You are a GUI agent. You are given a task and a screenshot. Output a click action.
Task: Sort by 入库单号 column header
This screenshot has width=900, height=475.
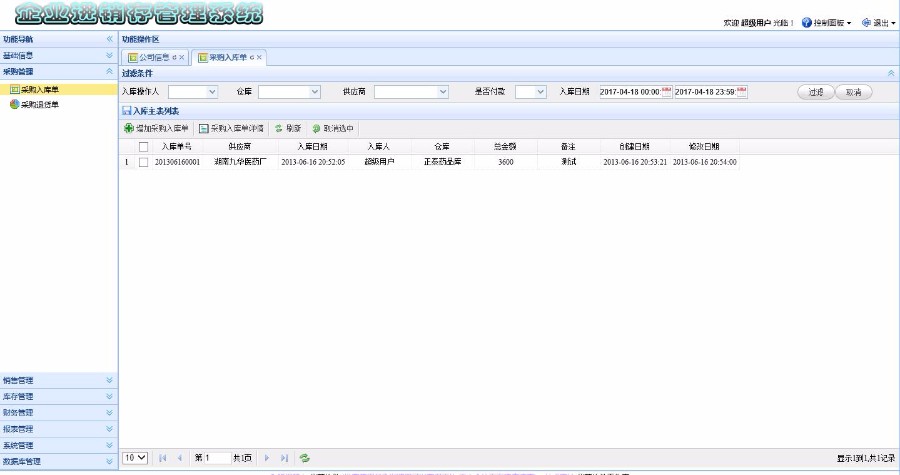177,147
